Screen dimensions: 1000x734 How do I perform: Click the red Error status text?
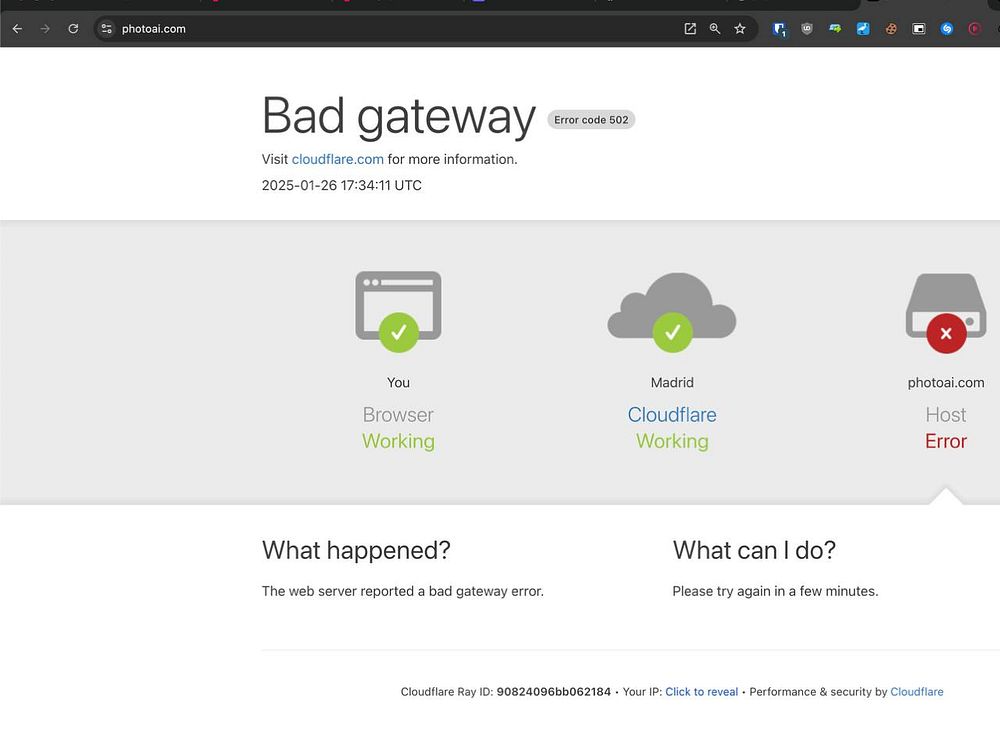[946, 441]
